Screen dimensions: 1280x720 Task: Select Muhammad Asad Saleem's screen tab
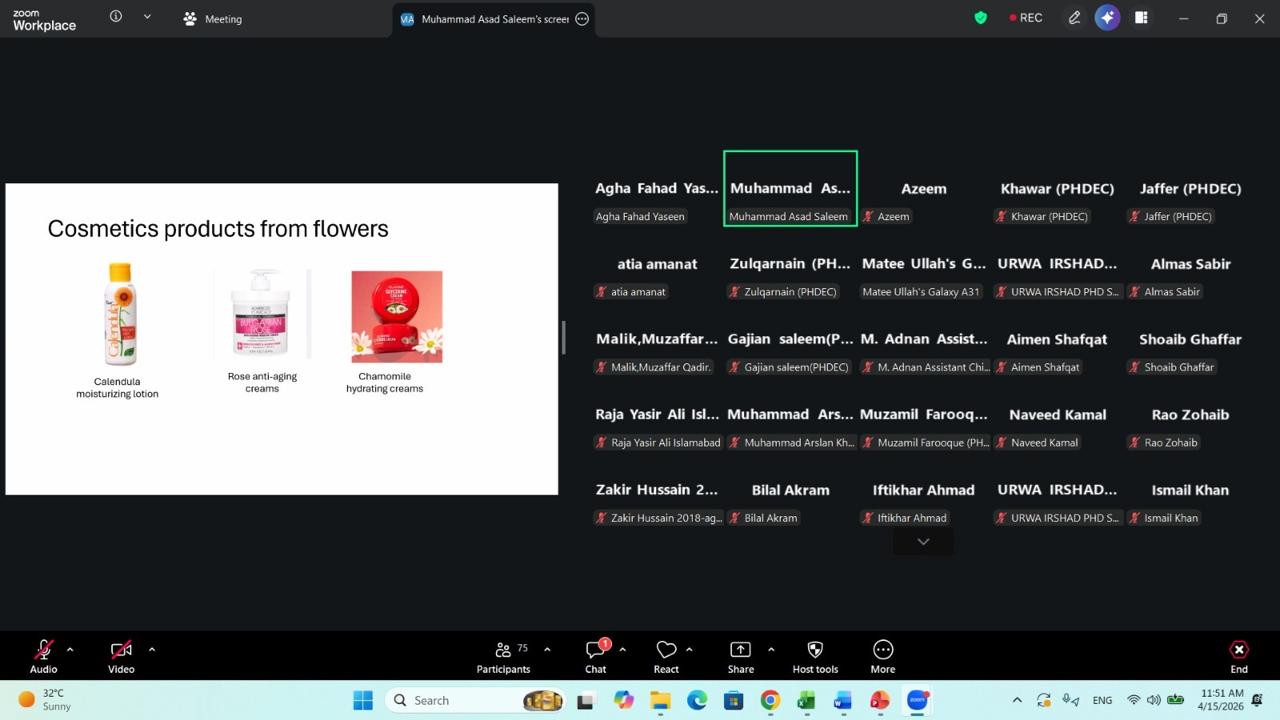485,19
